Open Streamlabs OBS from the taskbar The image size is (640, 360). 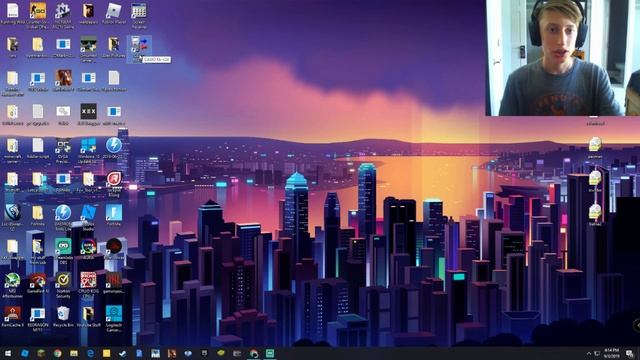click(270, 353)
